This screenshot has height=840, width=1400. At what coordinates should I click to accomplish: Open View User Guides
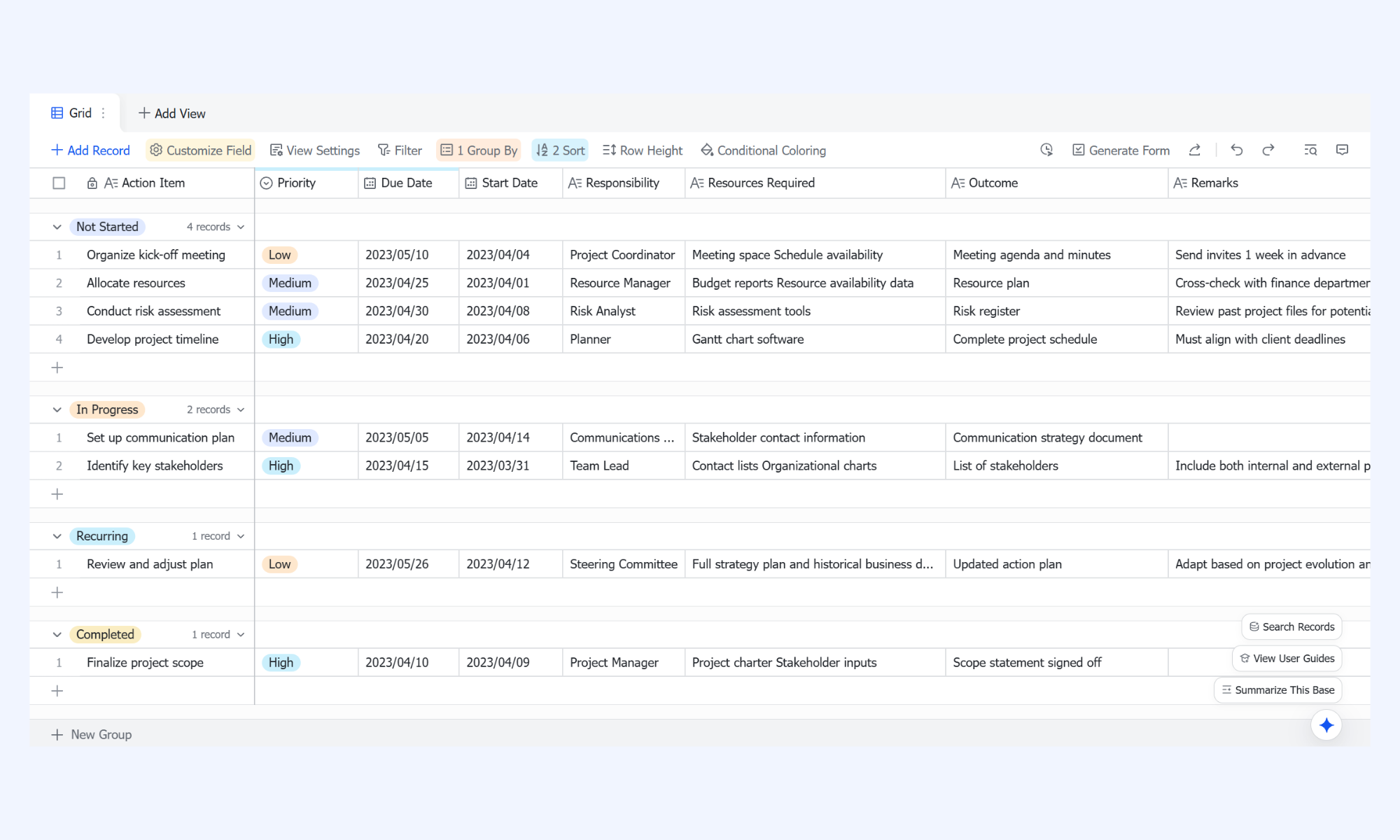coord(1287,659)
